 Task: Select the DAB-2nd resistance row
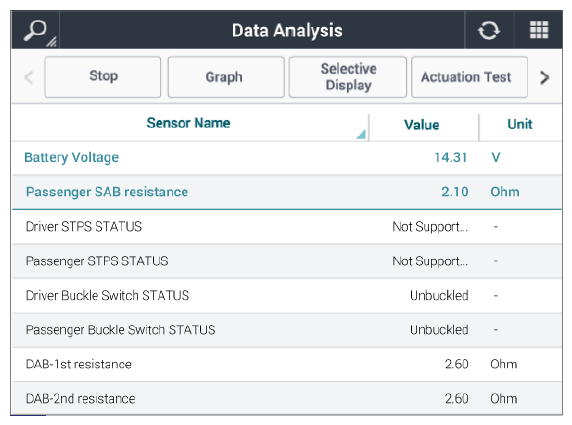(x=287, y=398)
